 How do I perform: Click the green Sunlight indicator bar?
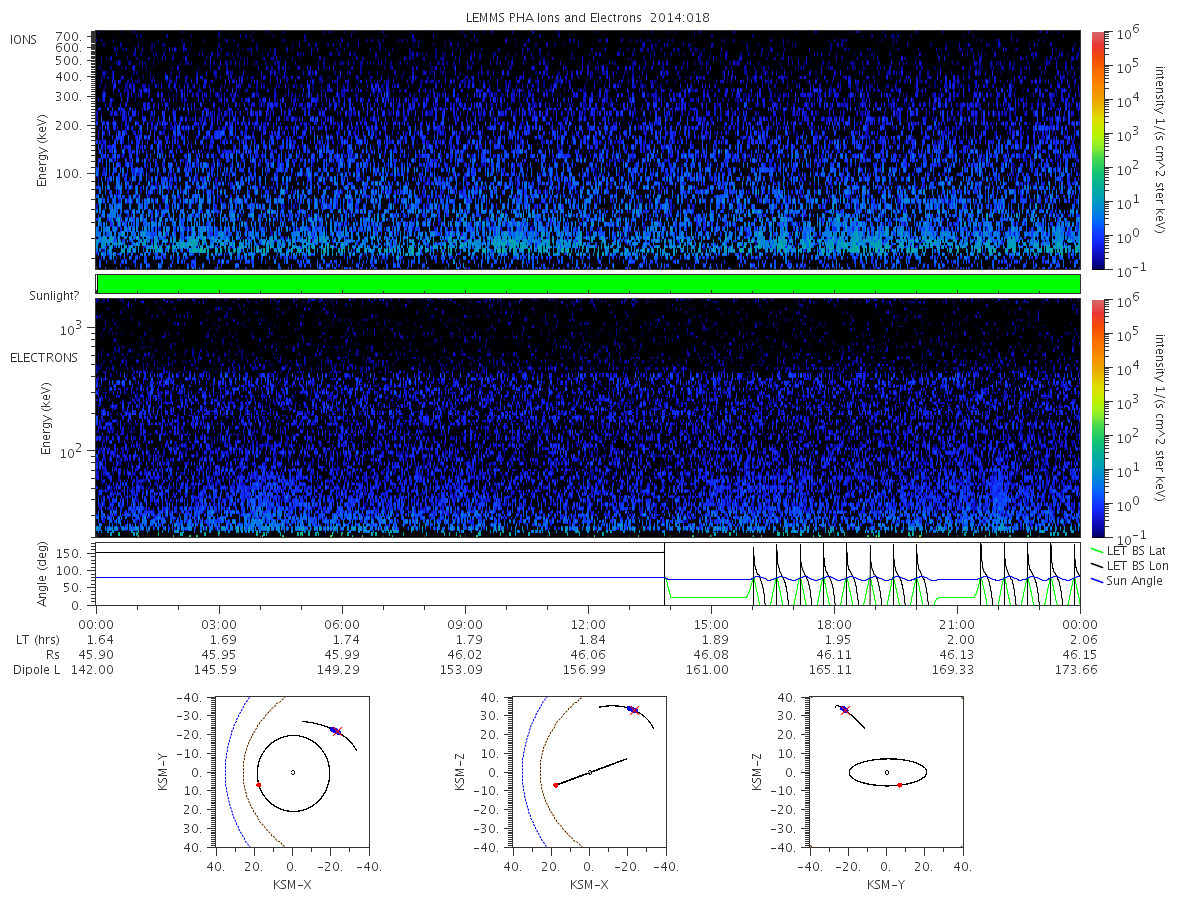click(x=588, y=284)
